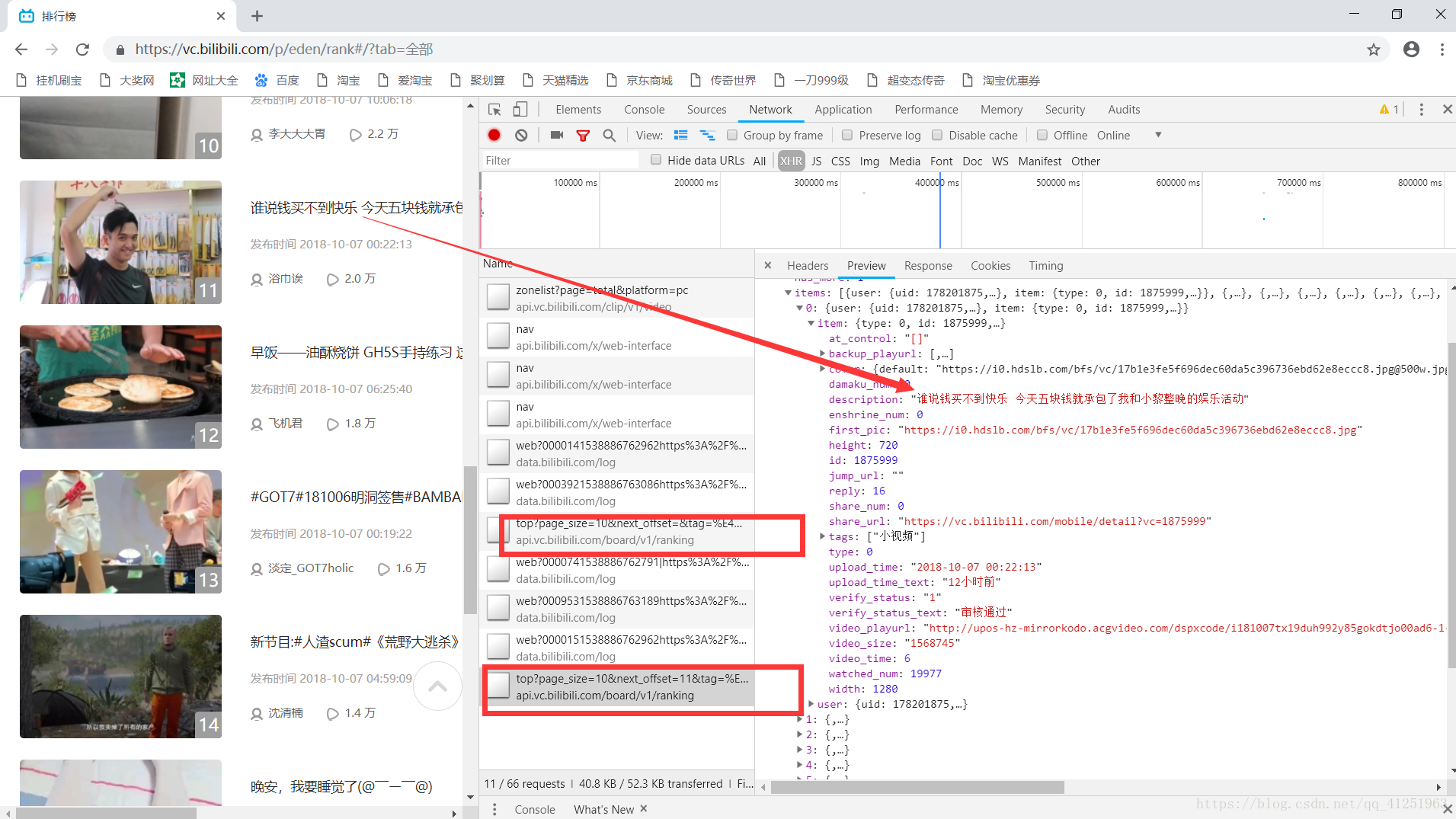The width and height of the screenshot is (1456, 819).
Task: Expand the backup_playurl node
Action: click(x=822, y=354)
